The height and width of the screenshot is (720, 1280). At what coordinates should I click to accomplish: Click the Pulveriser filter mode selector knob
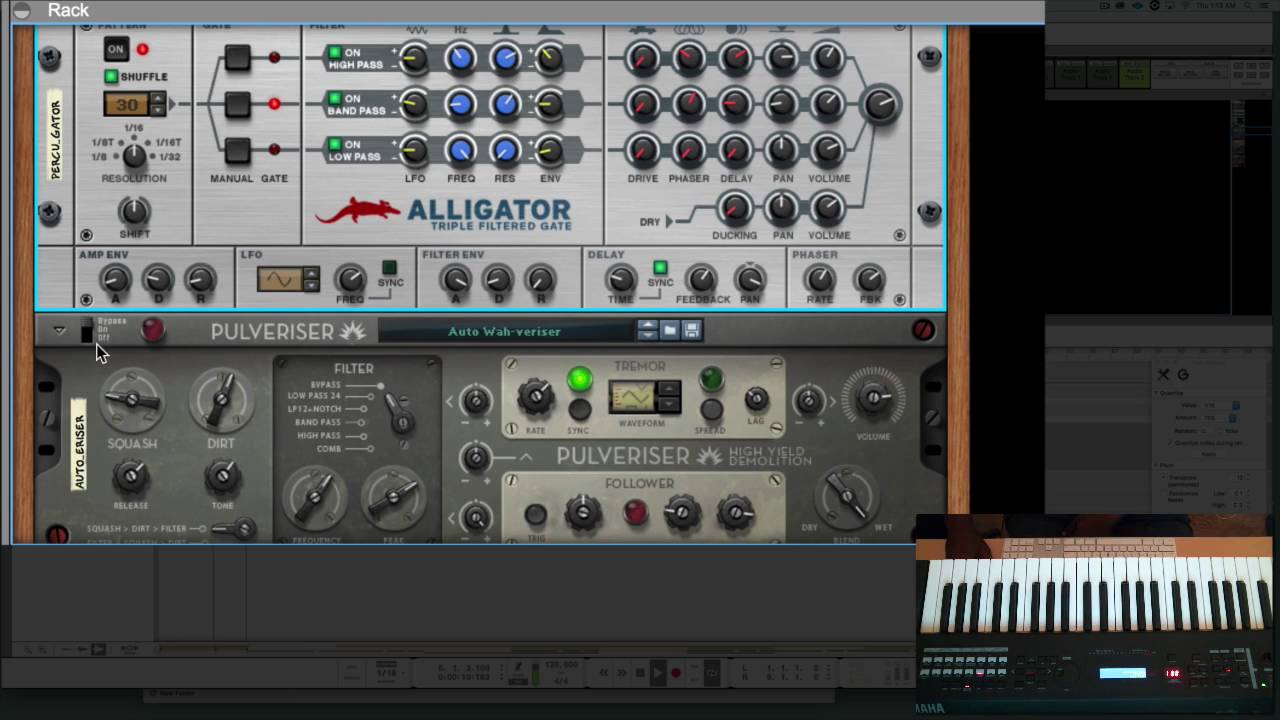pyautogui.click(x=400, y=412)
